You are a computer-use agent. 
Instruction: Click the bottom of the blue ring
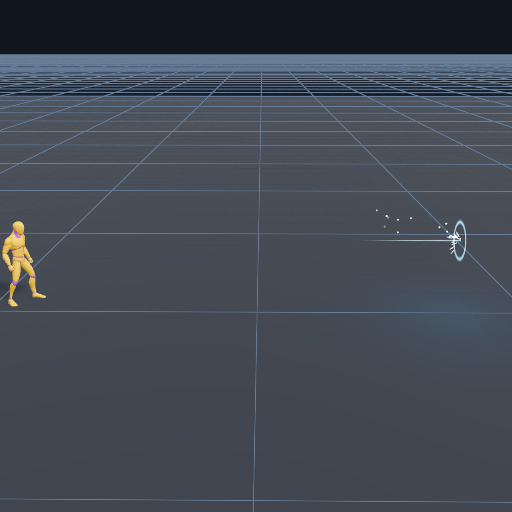click(x=460, y=259)
